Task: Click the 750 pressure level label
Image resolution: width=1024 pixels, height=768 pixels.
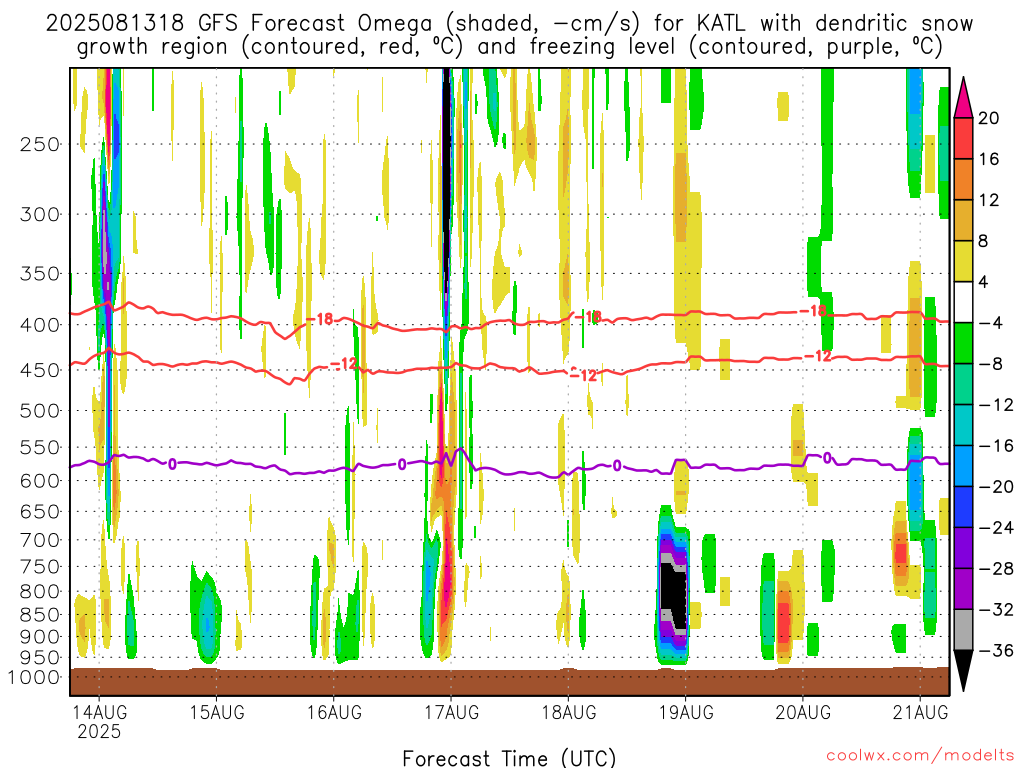Action: coord(40,567)
